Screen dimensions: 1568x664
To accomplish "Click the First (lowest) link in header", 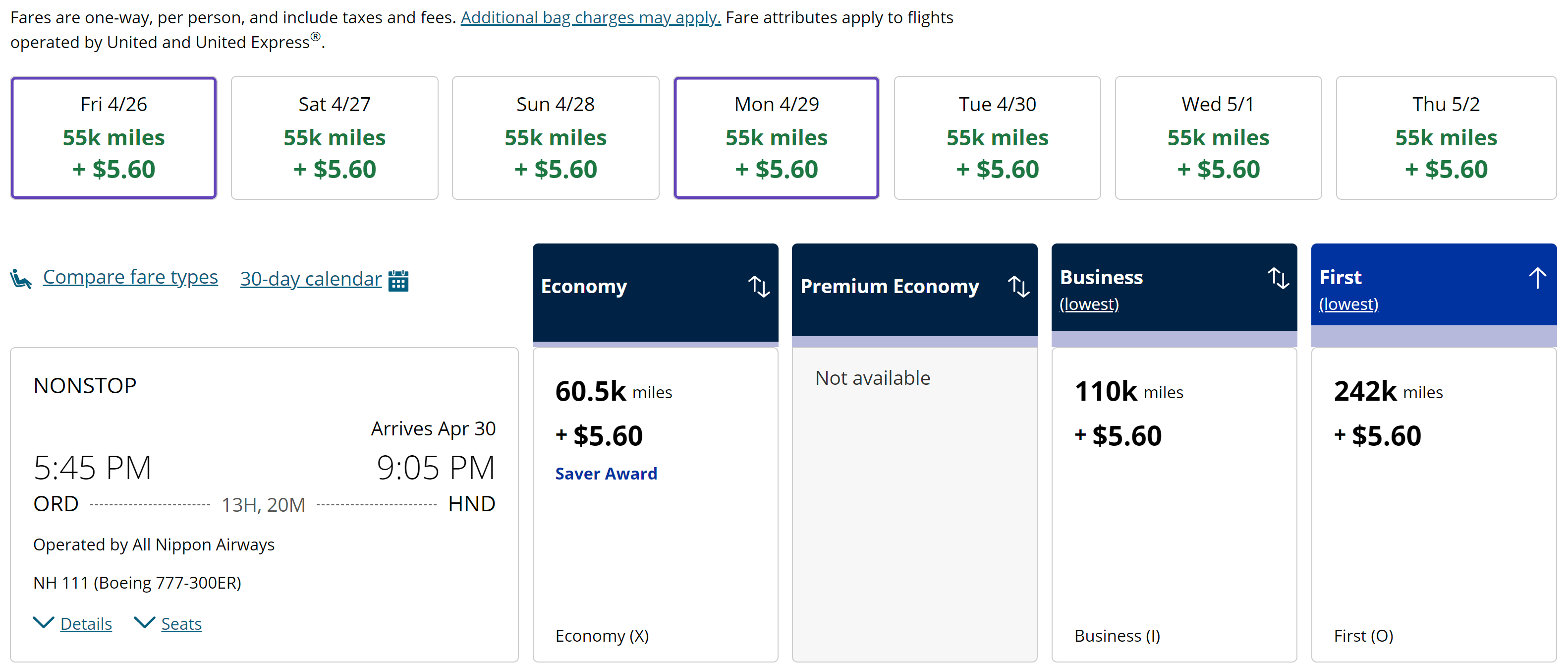I will [x=1348, y=304].
